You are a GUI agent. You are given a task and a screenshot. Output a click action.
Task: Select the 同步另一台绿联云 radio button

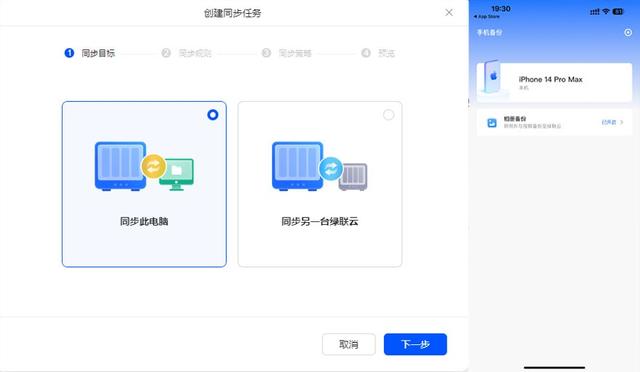389,115
